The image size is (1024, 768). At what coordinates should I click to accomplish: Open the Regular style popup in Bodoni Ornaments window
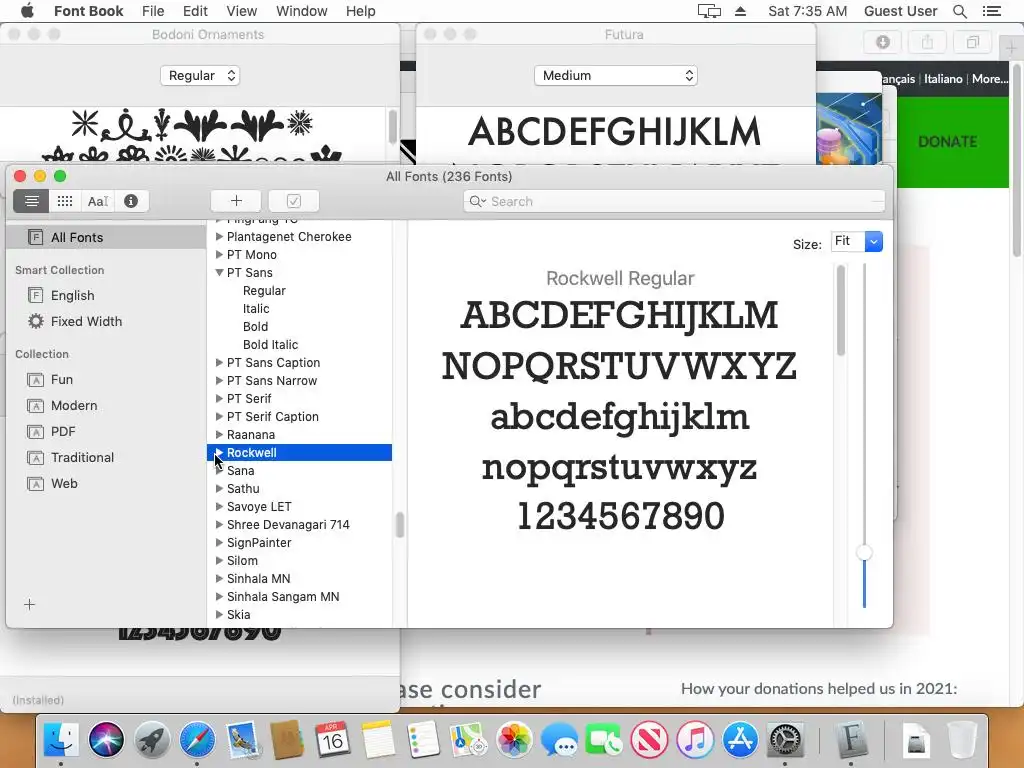(200, 76)
